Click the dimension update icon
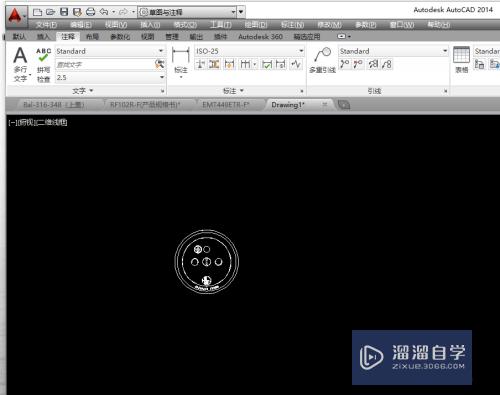 (281, 64)
